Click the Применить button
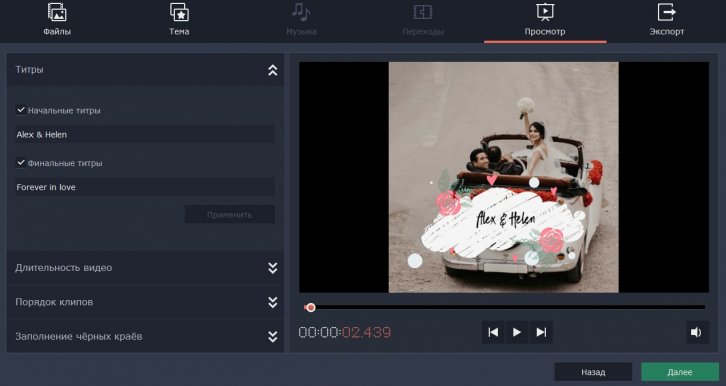 tap(230, 215)
